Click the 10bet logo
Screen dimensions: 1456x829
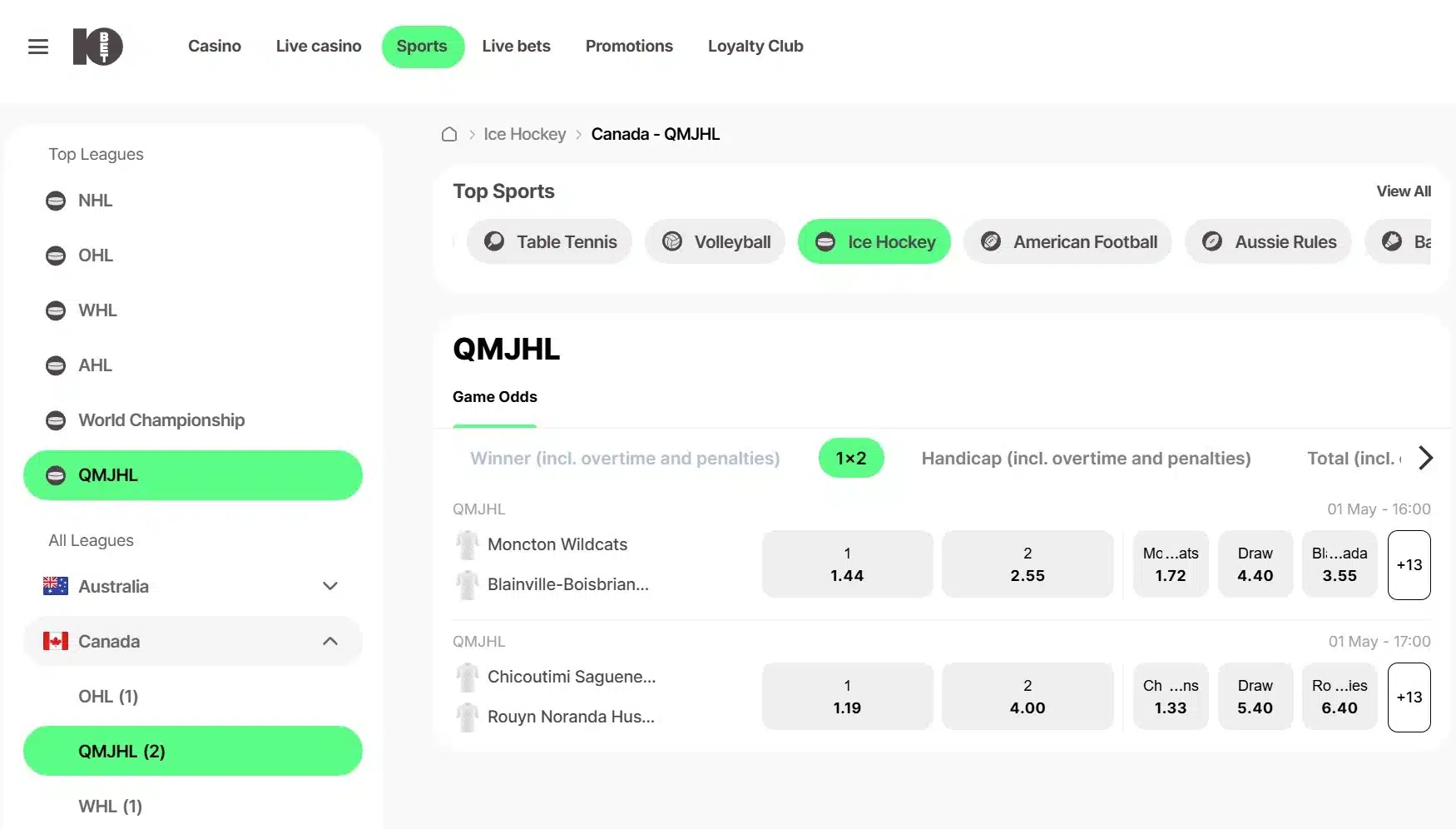(x=98, y=47)
